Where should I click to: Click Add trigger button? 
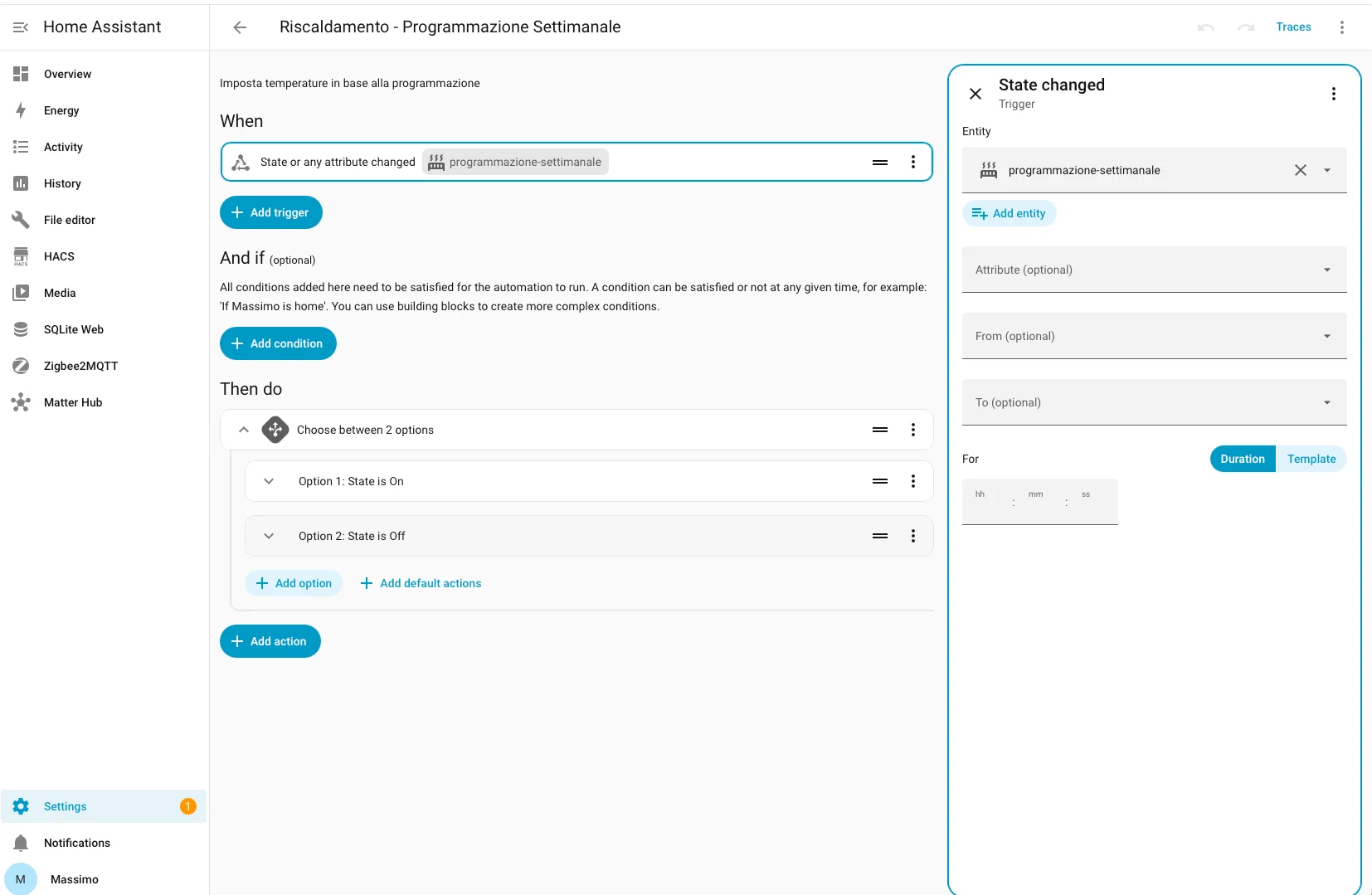(271, 212)
